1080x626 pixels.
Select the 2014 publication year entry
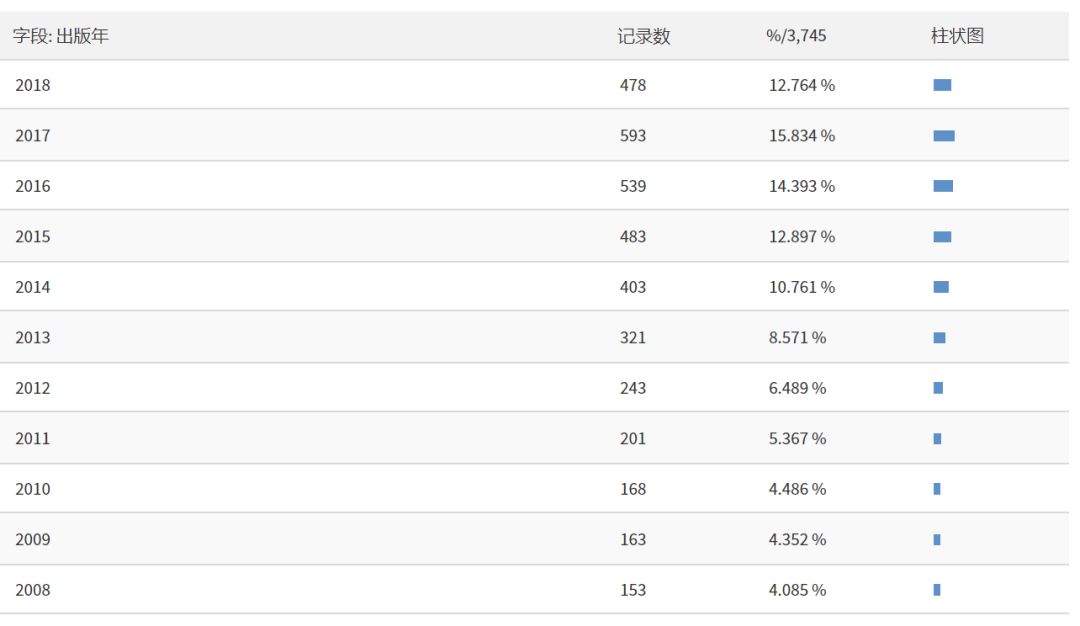[x=32, y=288]
